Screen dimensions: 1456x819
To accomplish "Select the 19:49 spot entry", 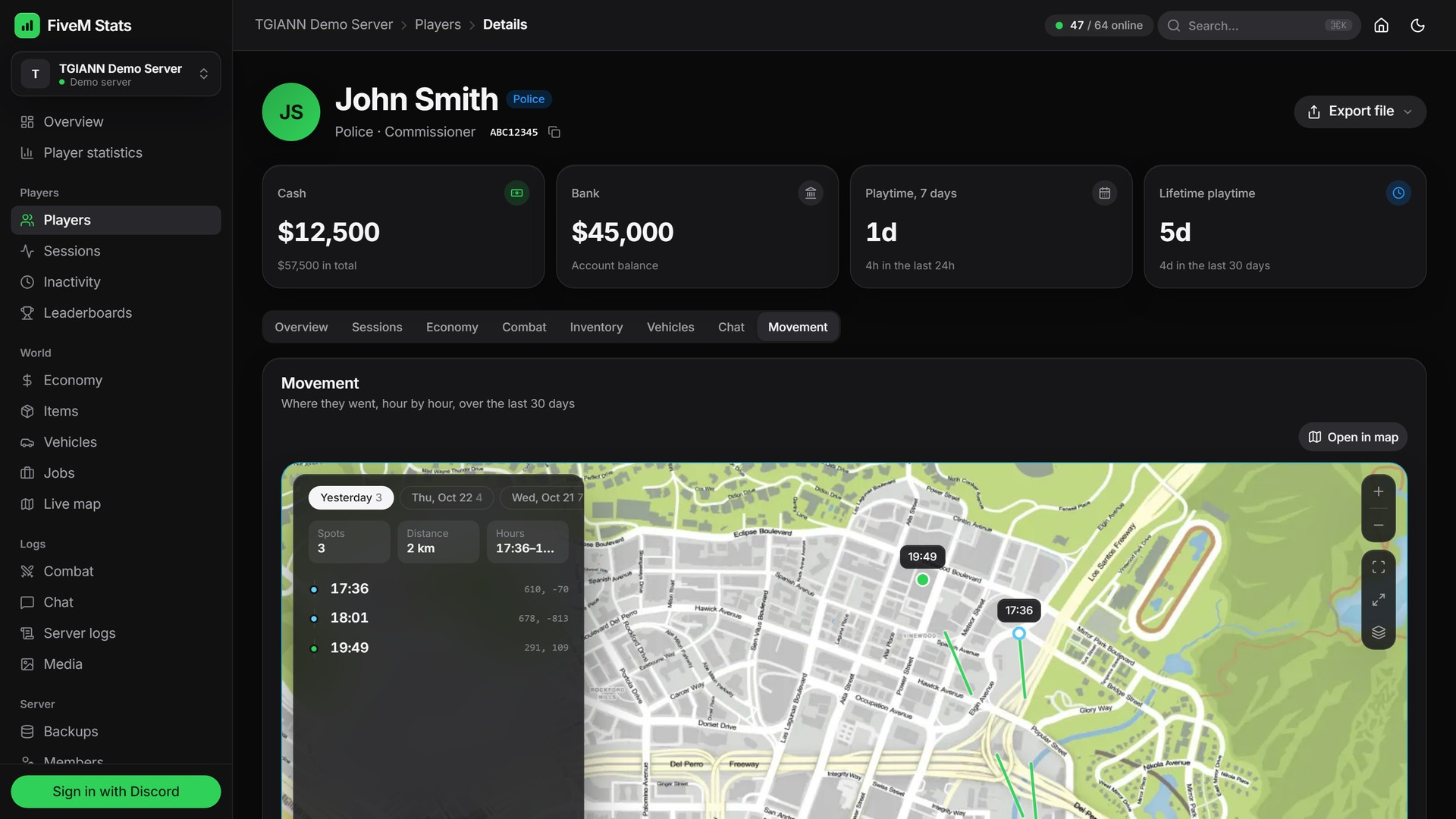I will (x=439, y=648).
